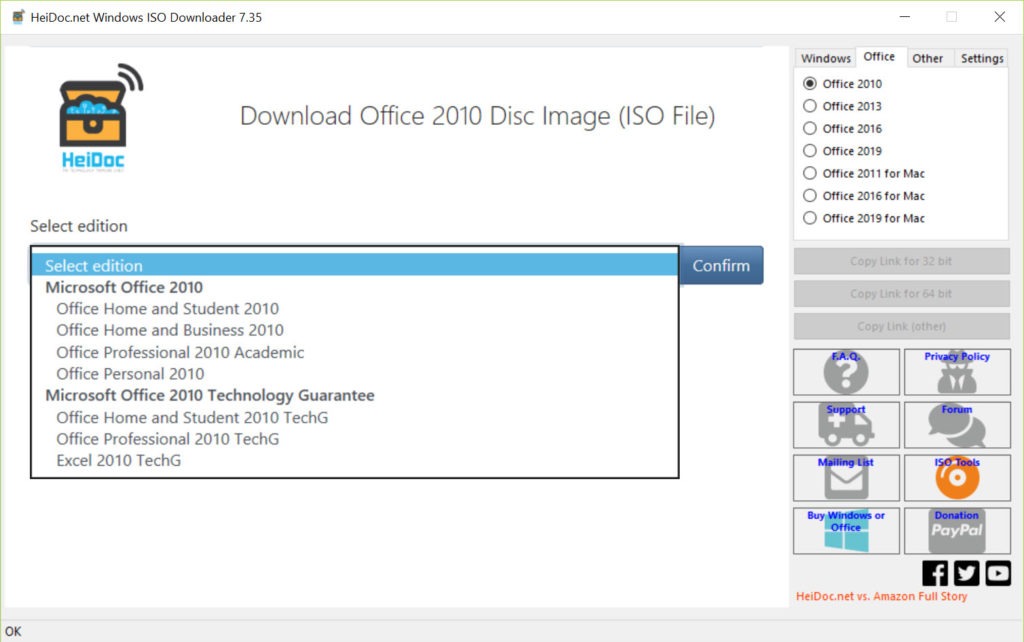Open the YouTube icon
The image size is (1024, 642).
[x=998, y=573]
